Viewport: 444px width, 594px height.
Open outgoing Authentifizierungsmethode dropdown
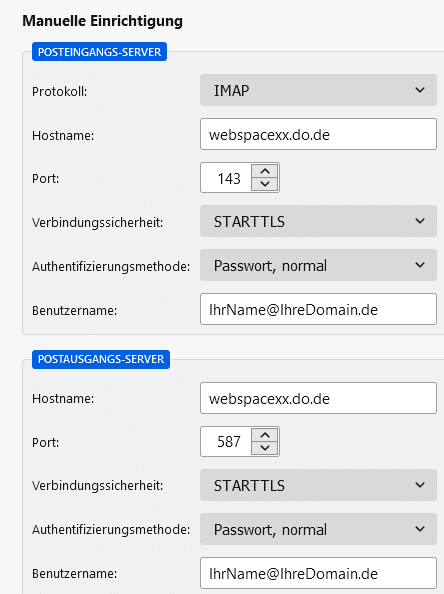pos(318,529)
